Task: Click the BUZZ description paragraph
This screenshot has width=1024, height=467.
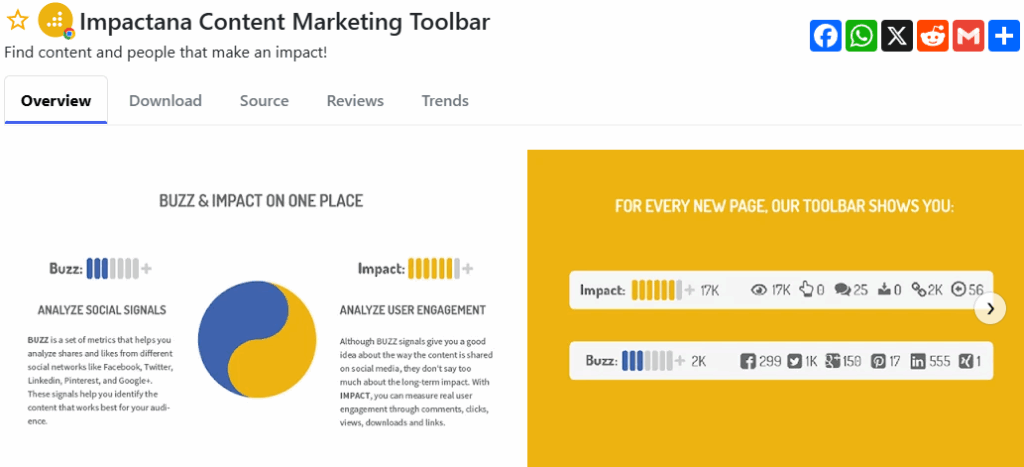Action: tap(101, 381)
